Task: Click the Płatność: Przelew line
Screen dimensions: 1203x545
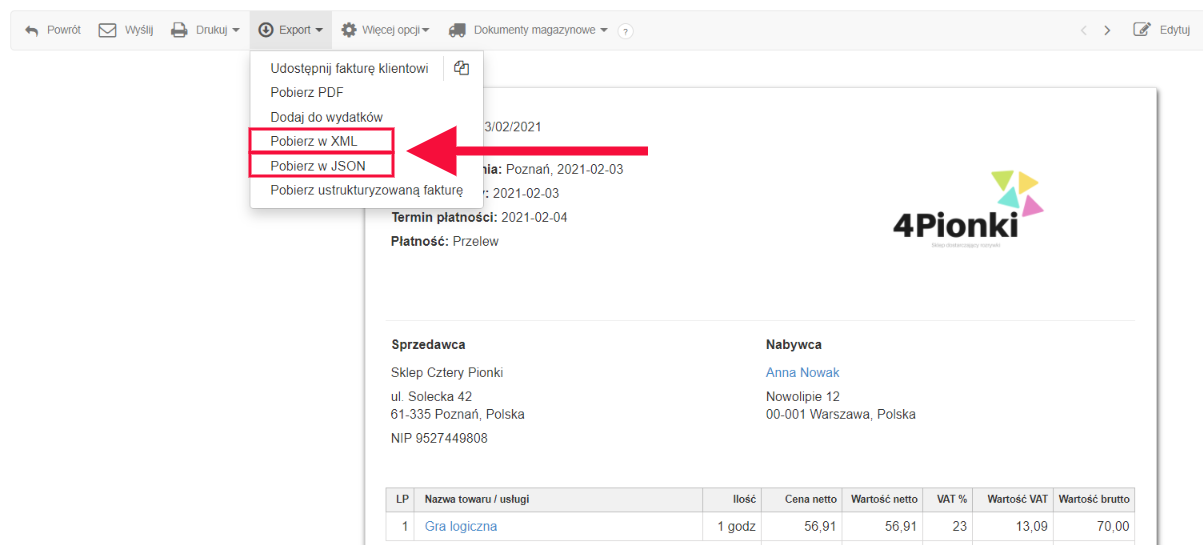Action: 445,241
